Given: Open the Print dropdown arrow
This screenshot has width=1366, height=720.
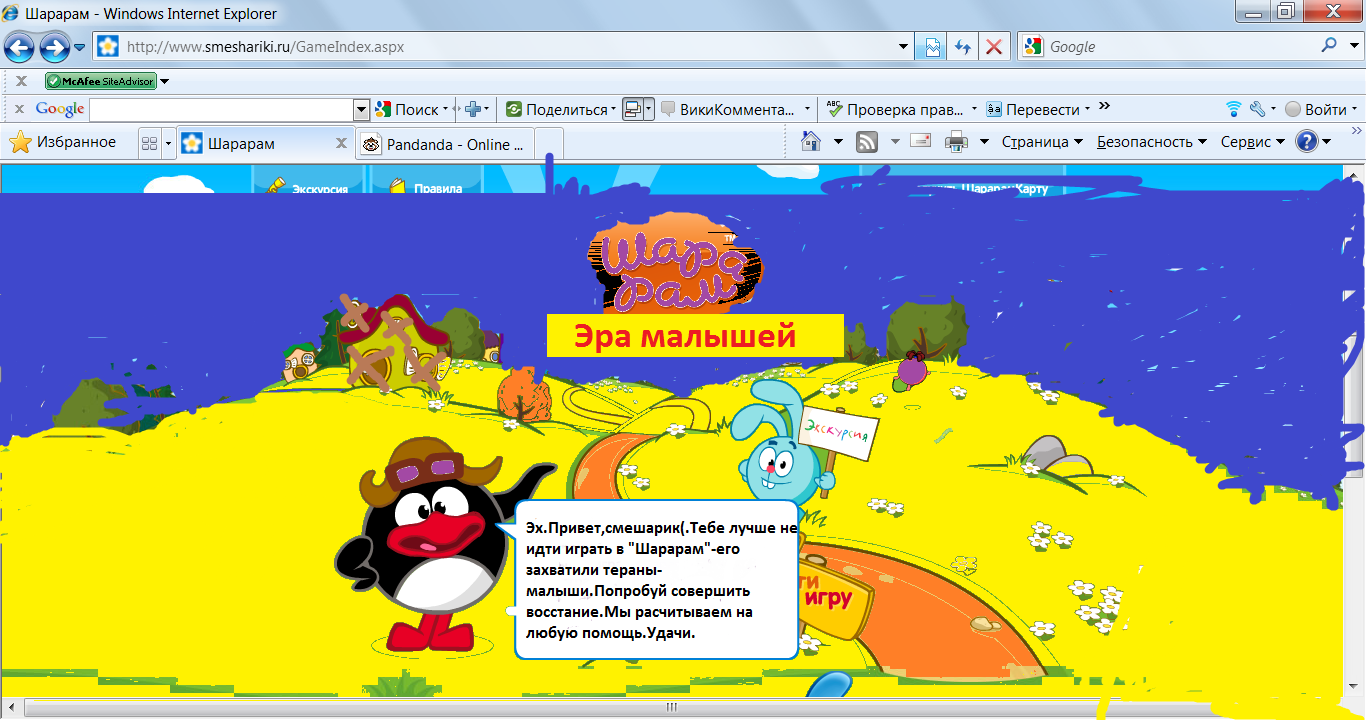Looking at the screenshot, I should [x=984, y=142].
